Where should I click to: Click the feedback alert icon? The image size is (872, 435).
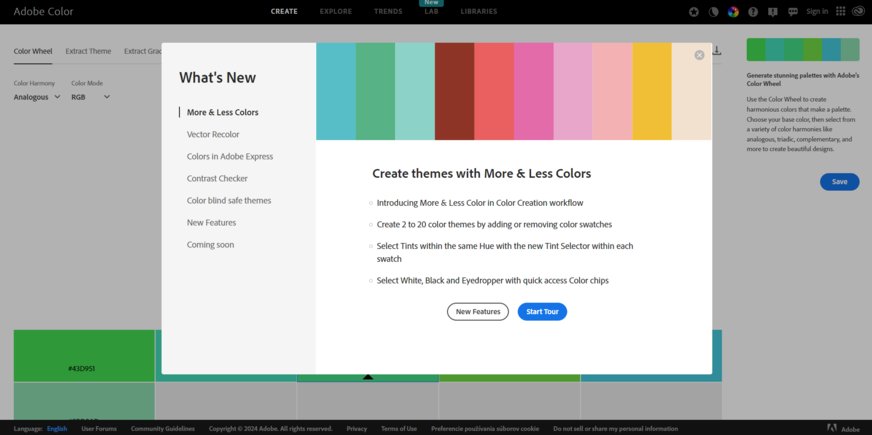[773, 12]
